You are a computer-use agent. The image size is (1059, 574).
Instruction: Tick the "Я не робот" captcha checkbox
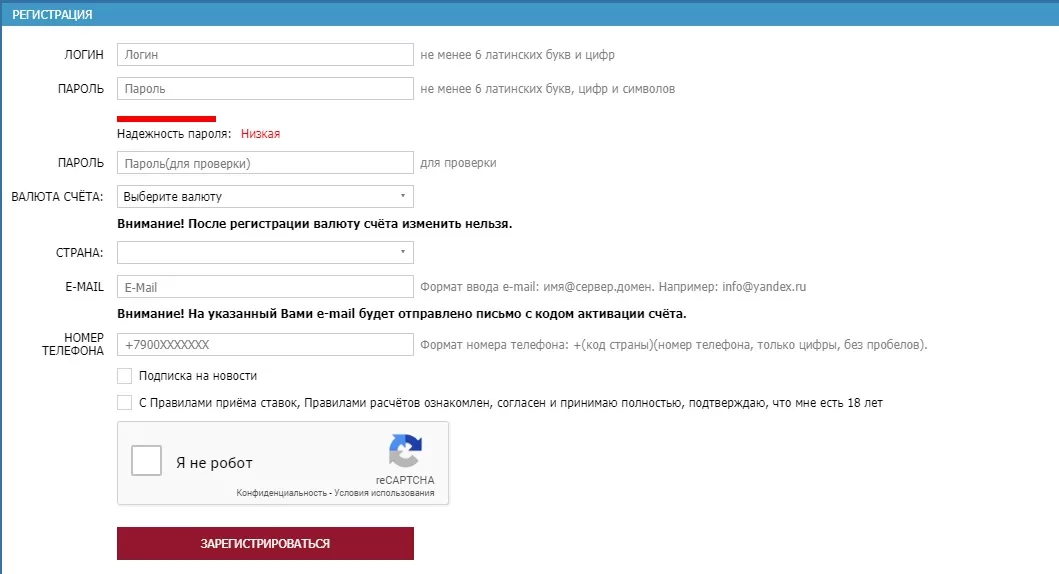147,462
